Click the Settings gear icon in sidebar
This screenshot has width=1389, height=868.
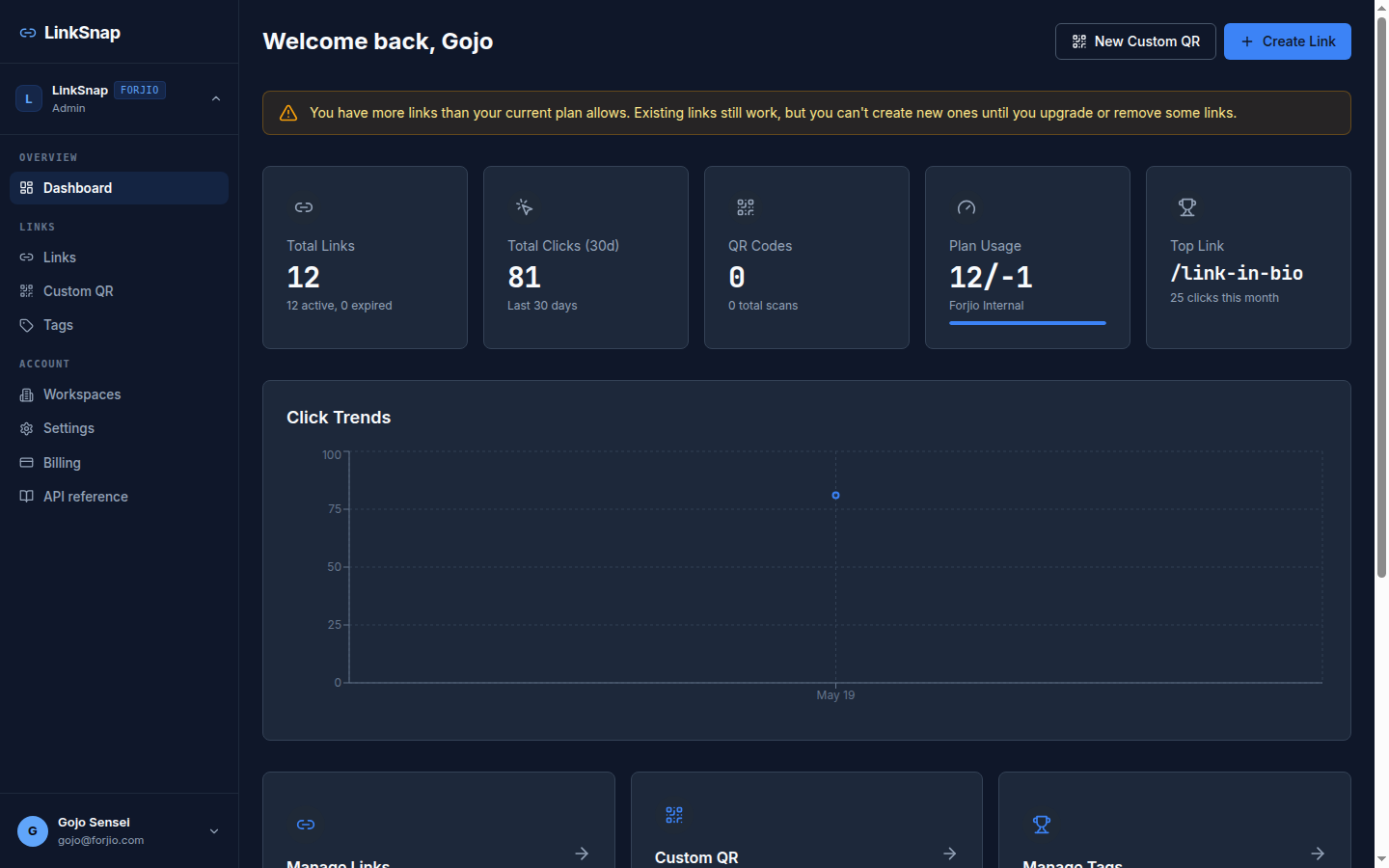click(26, 428)
